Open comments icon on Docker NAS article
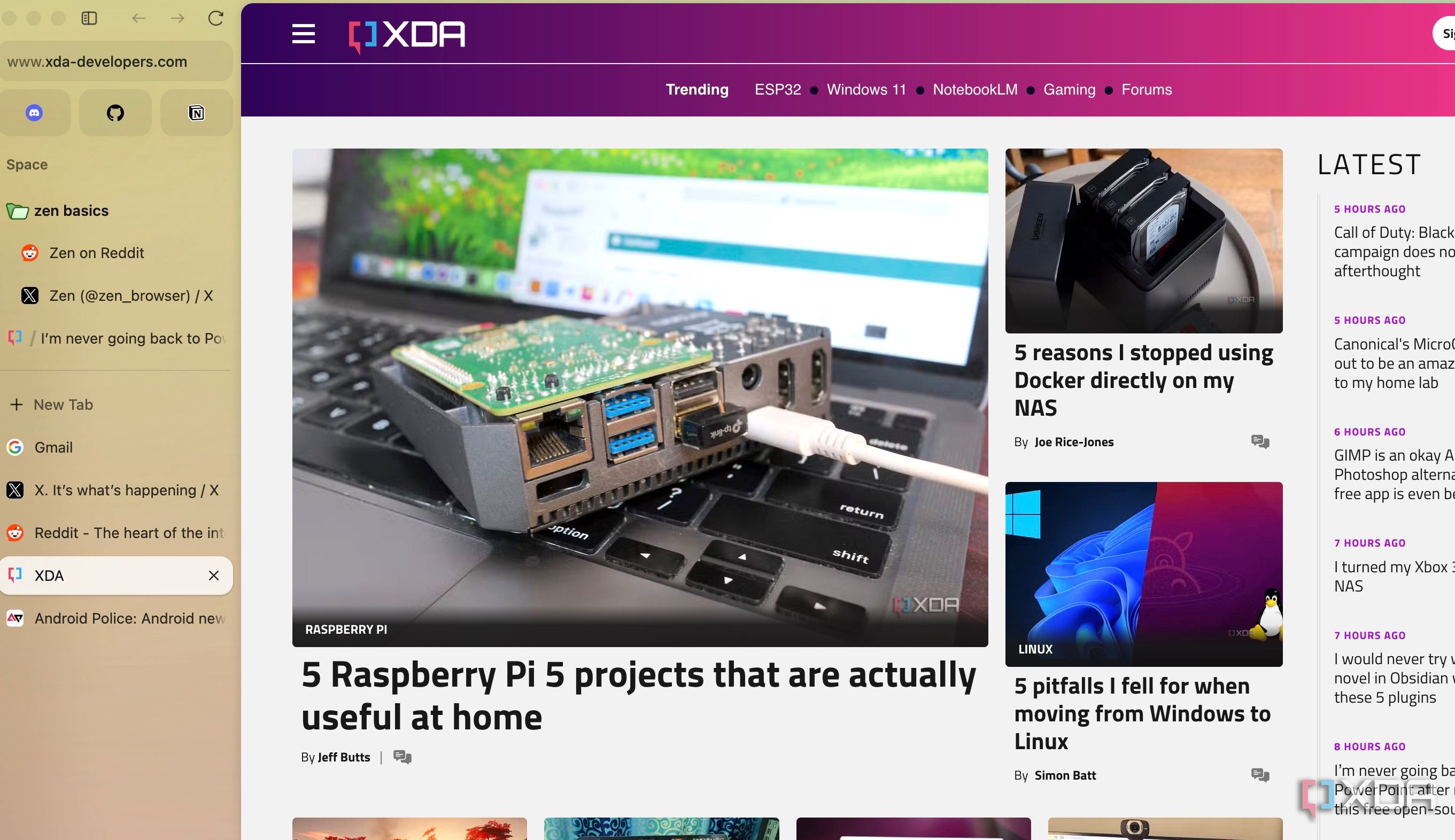 click(1260, 442)
